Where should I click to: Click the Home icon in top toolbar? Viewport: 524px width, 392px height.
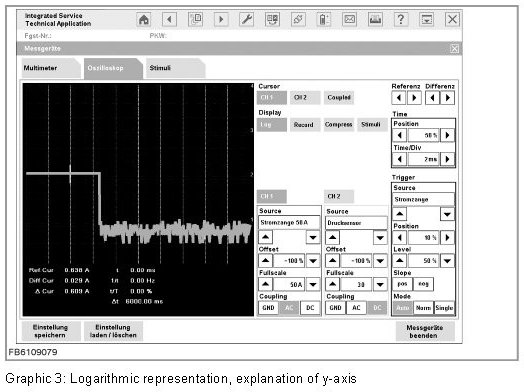(144, 19)
